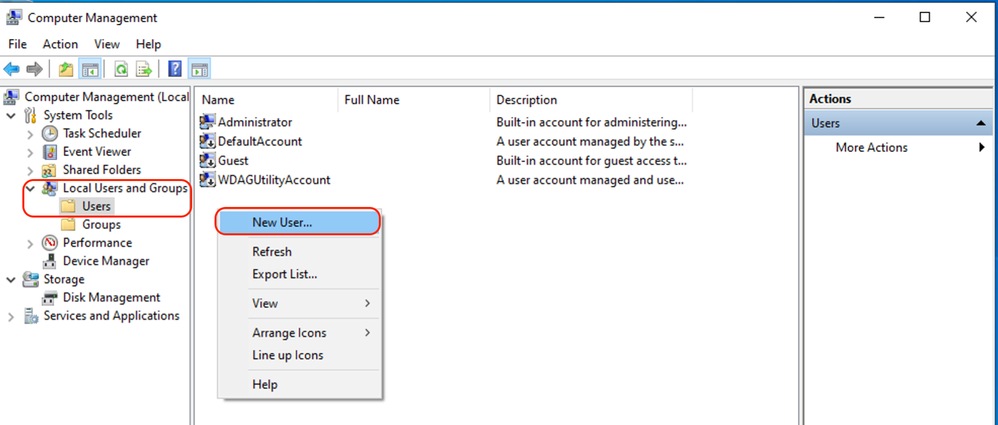Collapse the Local Users and Groups node
Image resolution: width=998 pixels, height=425 pixels.
point(31,188)
